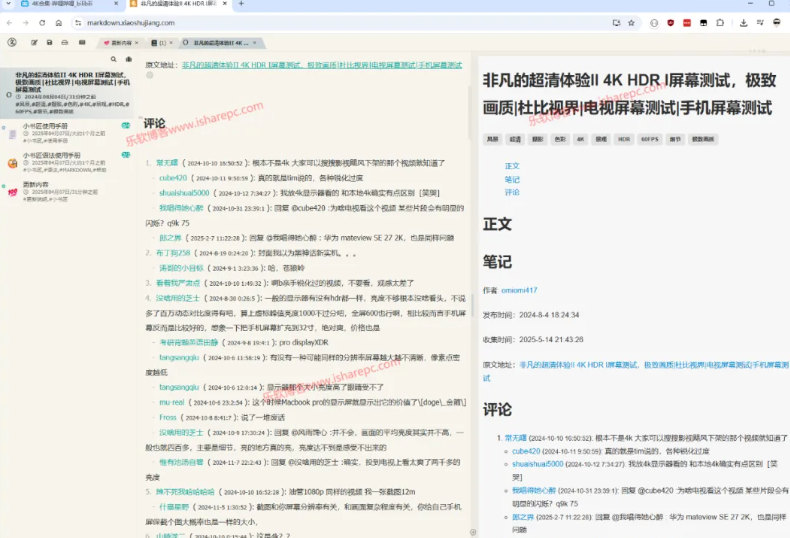Reload the page with the refresh icon
Screen dimensions: 790x538
pyautogui.click(x=42, y=23)
